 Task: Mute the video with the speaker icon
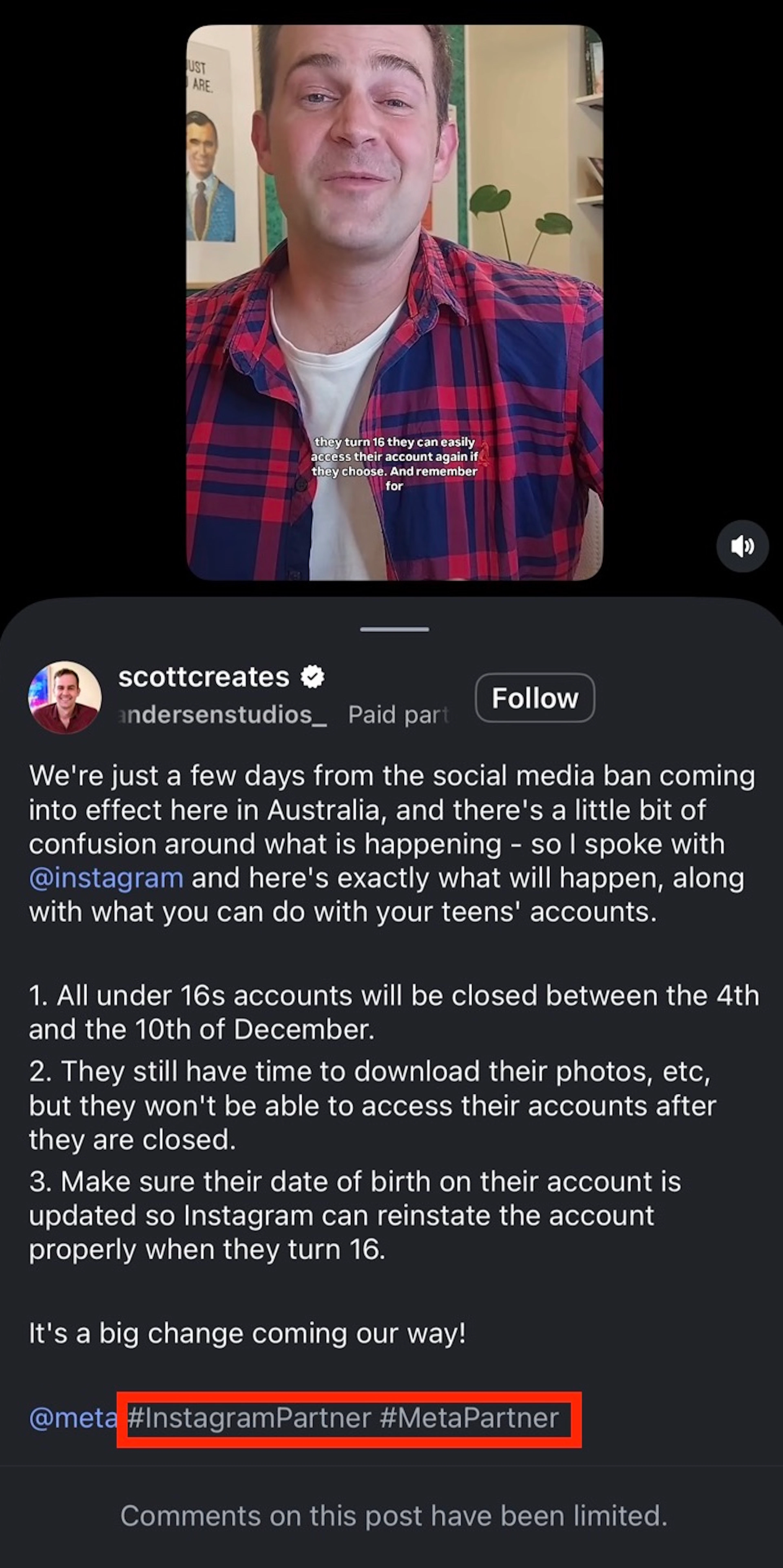coord(742,546)
